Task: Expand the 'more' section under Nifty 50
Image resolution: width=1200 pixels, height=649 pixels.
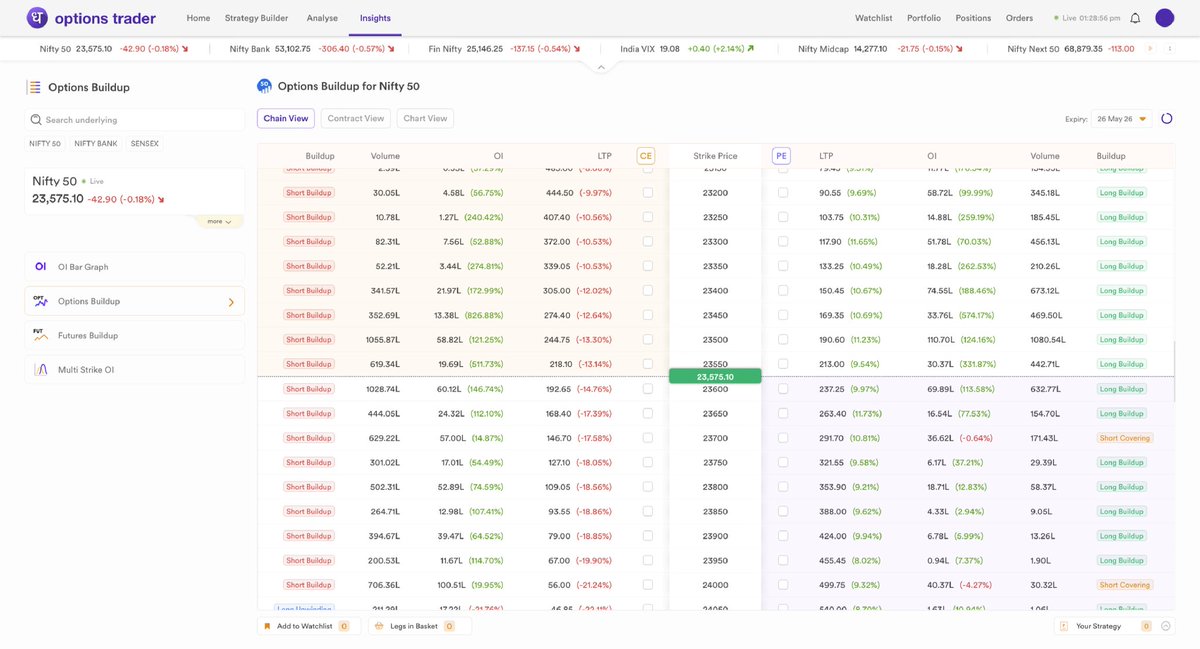Action: [x=219, y=221]
